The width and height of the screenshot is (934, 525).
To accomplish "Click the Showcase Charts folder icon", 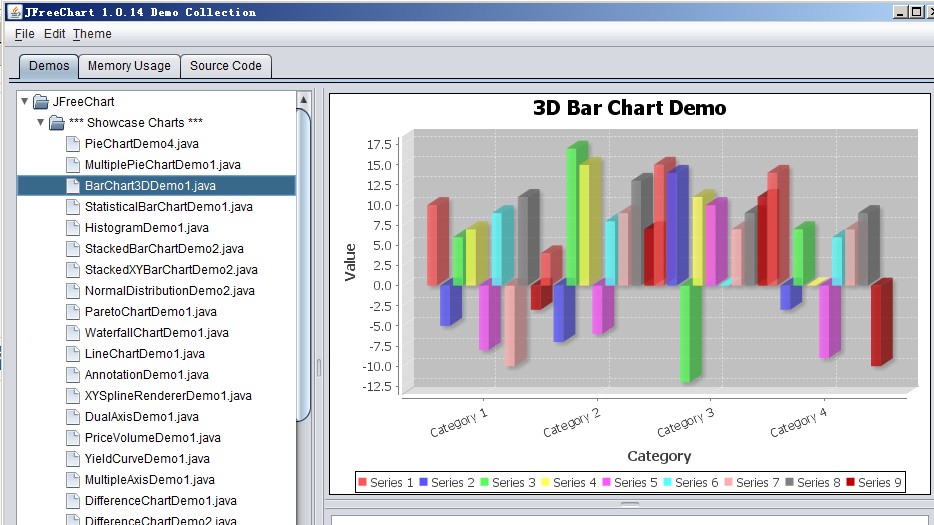I will coord(57,123).
